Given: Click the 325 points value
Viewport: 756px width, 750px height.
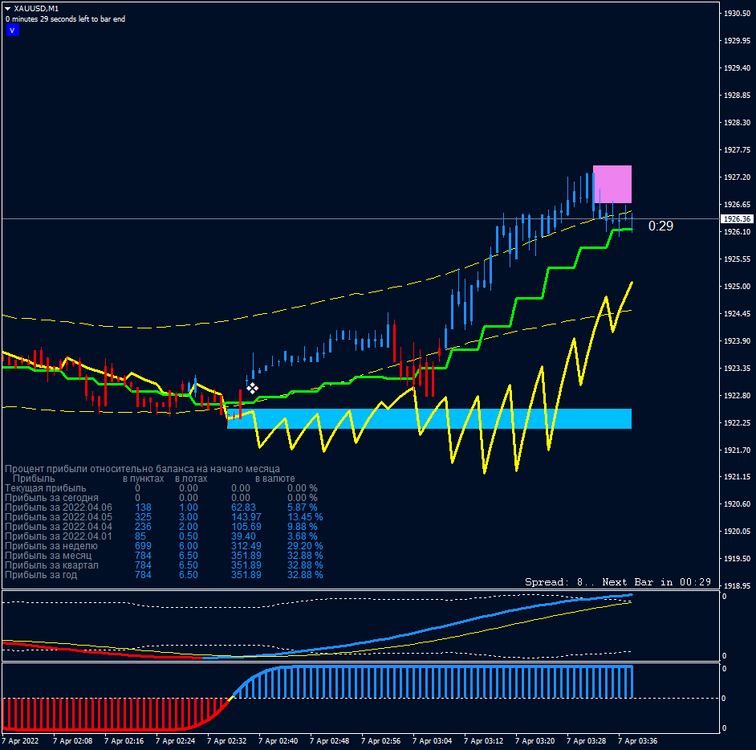Looking at the screenshot, I should coord(143,517).
